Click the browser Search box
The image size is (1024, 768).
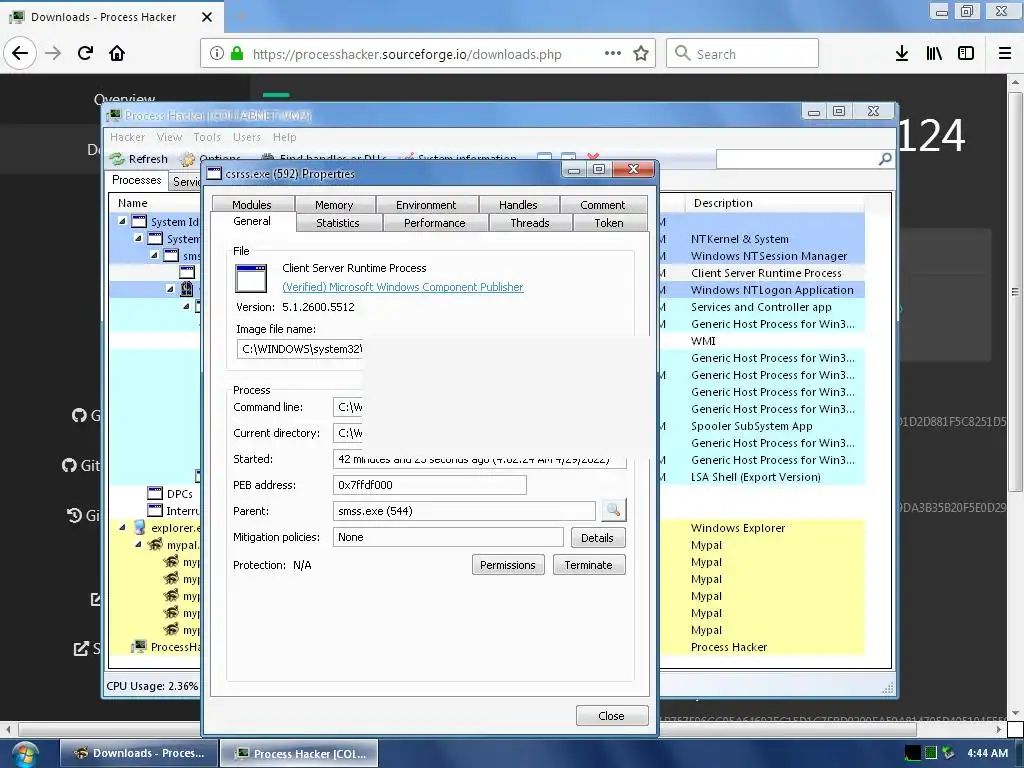[x=742, y=54]
